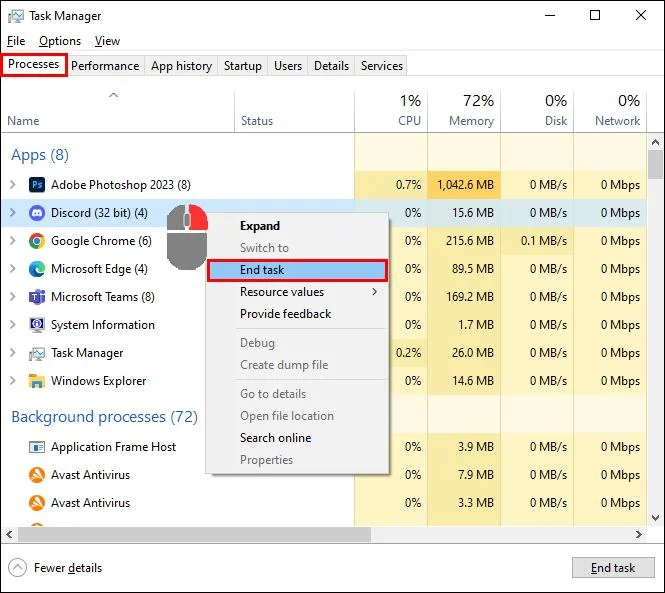Click the horizontal scrollbar thumb
The width and height of the screenshot is (665, 593).
[194, 534]
